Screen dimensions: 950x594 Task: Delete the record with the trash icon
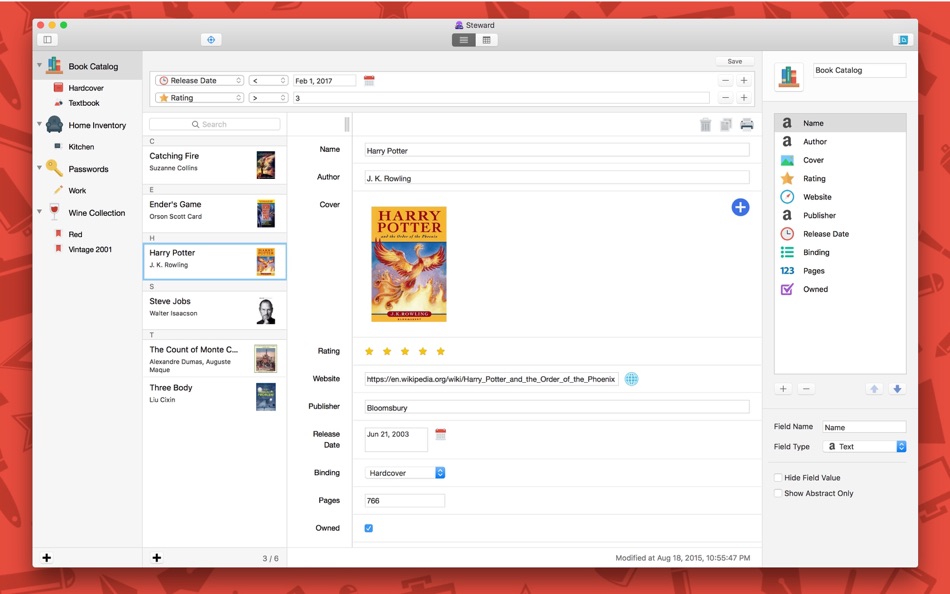(705, 125)
